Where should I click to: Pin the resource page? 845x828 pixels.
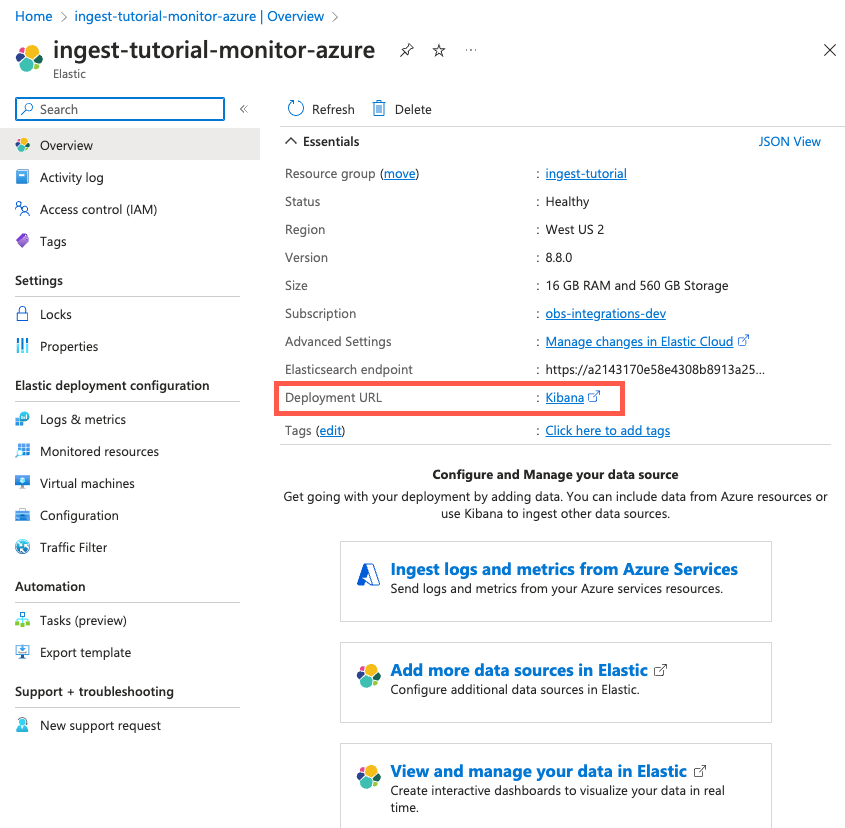[x=406, y=49]
